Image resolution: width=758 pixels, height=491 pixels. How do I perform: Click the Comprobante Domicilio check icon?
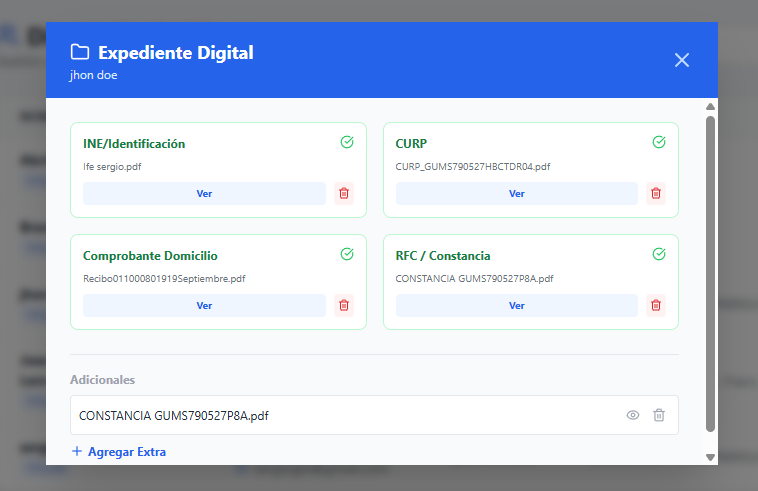pyautogui.click(x=347, y=254)
